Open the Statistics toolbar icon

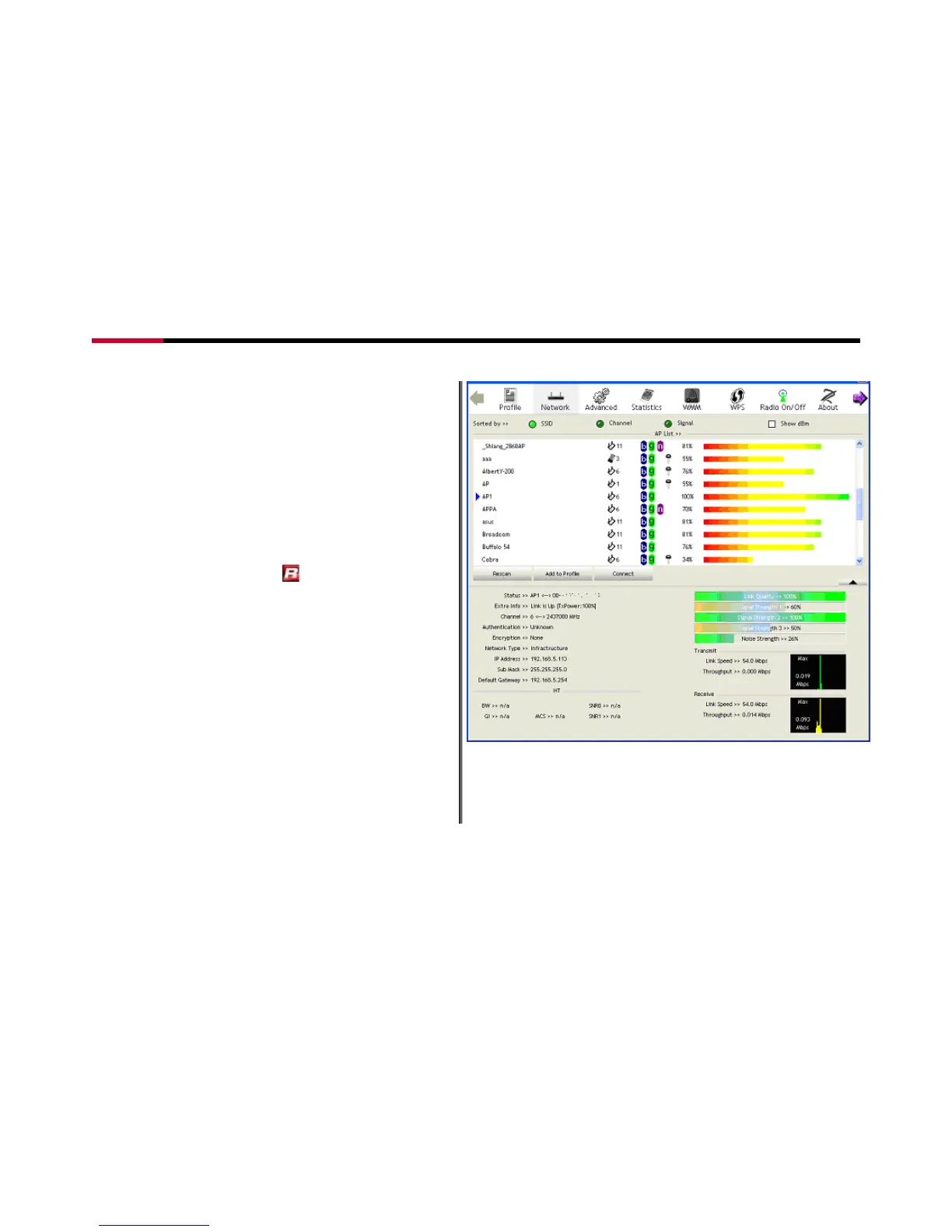click(646, 399)
